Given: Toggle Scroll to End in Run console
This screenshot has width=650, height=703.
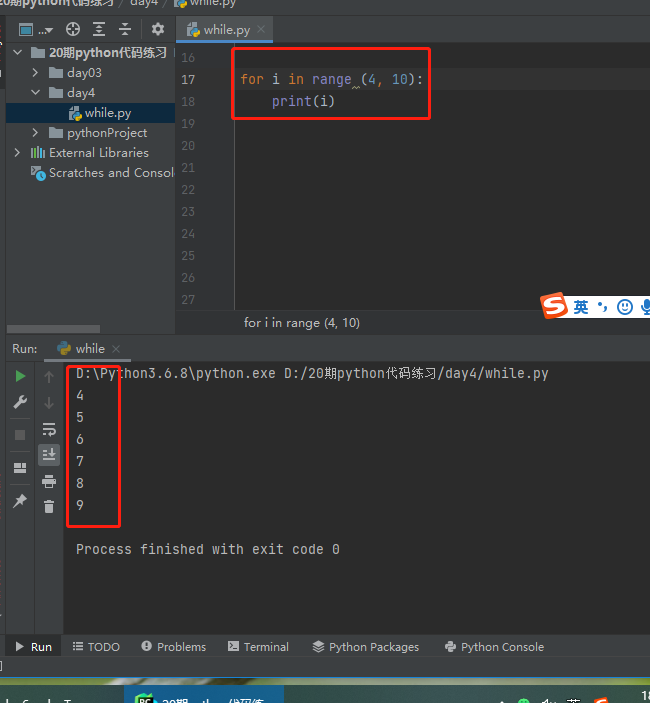Looking at the screenshot, I should pyautogui.click(x=49, y=455).
